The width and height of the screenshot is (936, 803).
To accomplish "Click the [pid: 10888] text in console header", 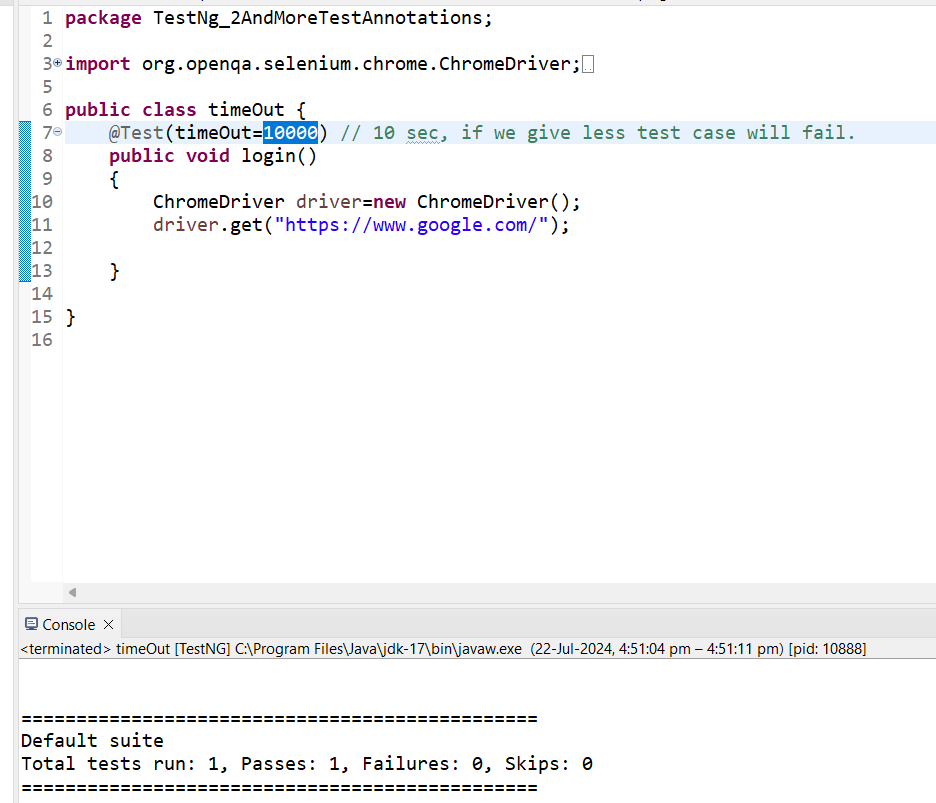I will click(x=827, y=649).
